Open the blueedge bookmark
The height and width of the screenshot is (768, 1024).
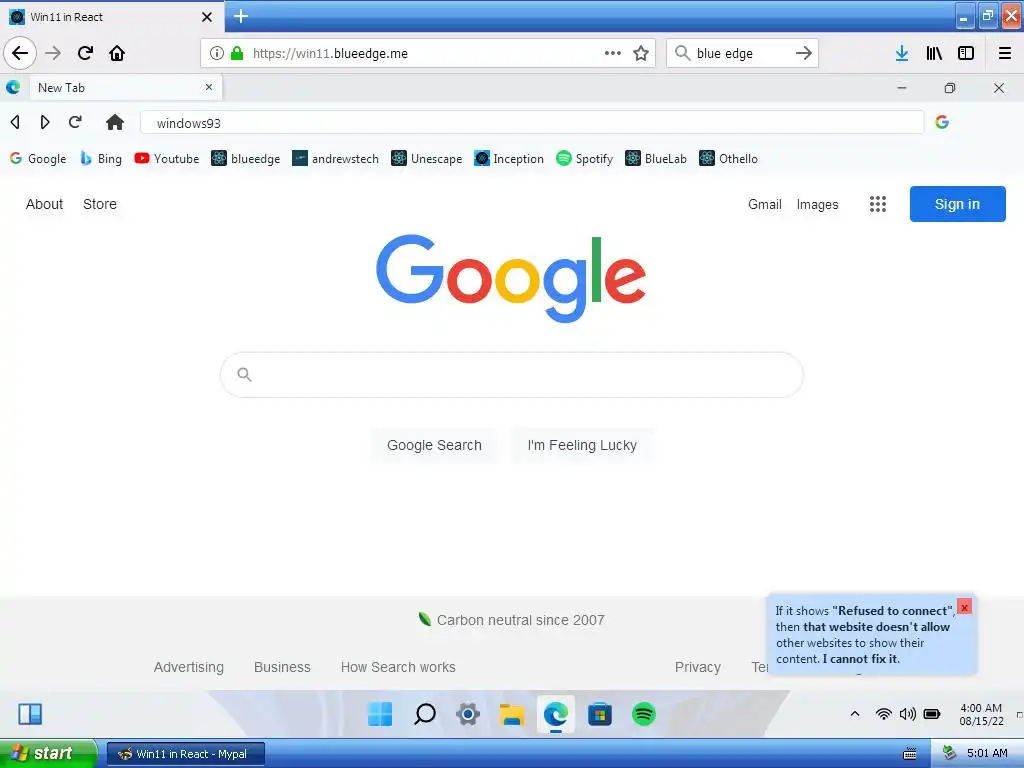tap(246, 159)
